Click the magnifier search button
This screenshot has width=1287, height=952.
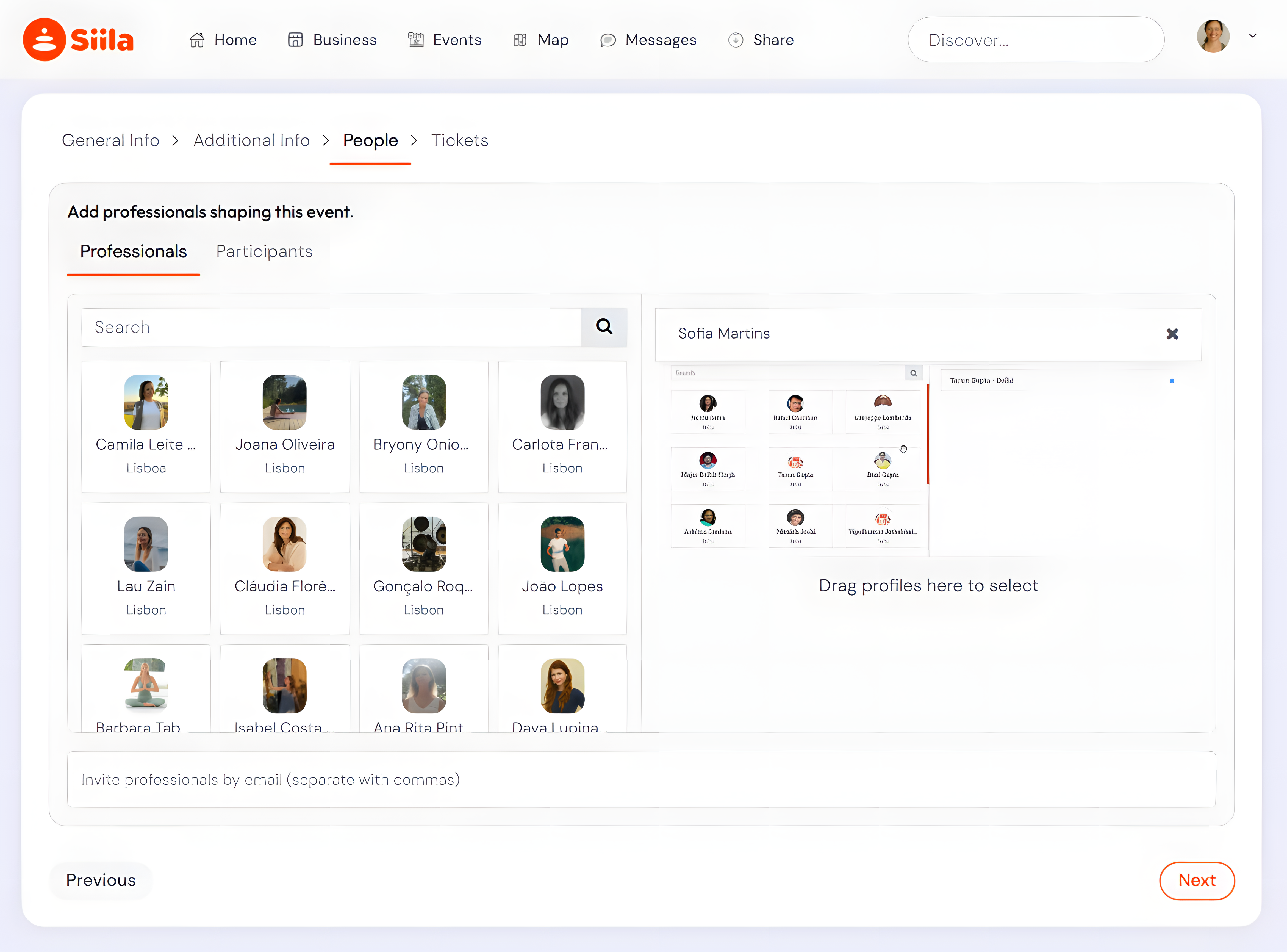point(604,327)
